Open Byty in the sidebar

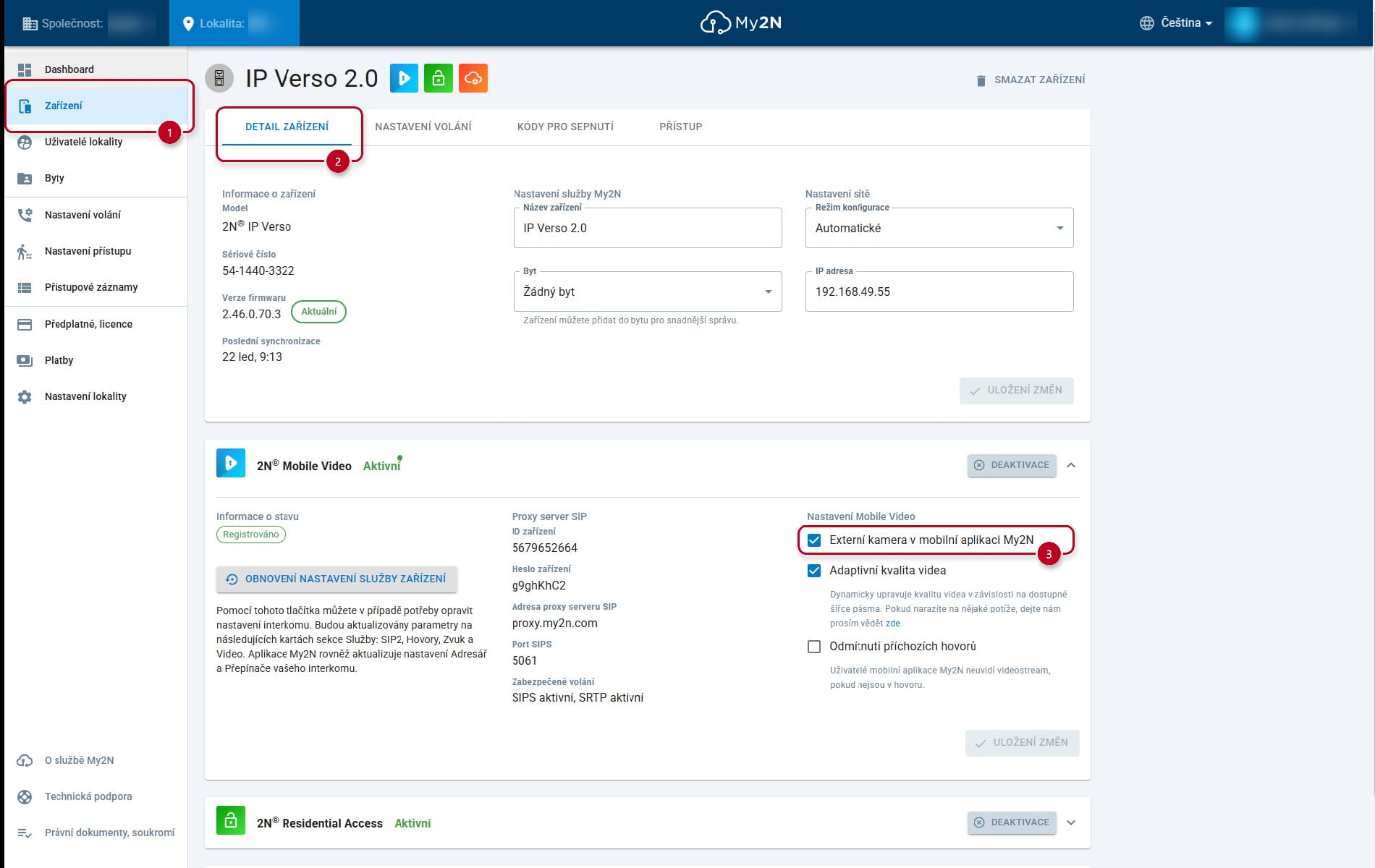(x=96, y=178)
